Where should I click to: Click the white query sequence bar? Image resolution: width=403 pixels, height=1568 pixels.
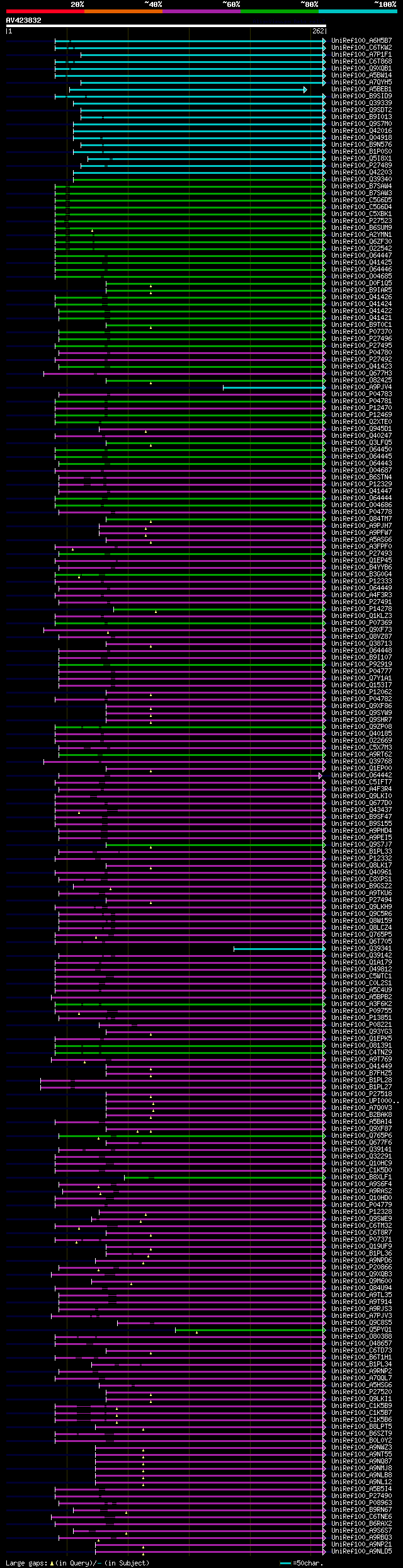point(166,26)
